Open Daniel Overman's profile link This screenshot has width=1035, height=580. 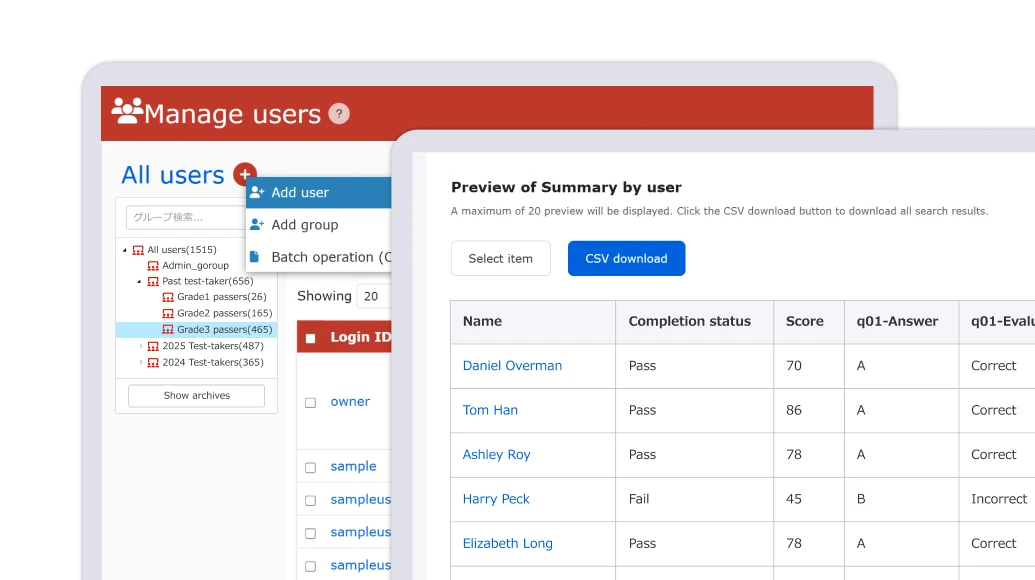[x=512, y=365]
